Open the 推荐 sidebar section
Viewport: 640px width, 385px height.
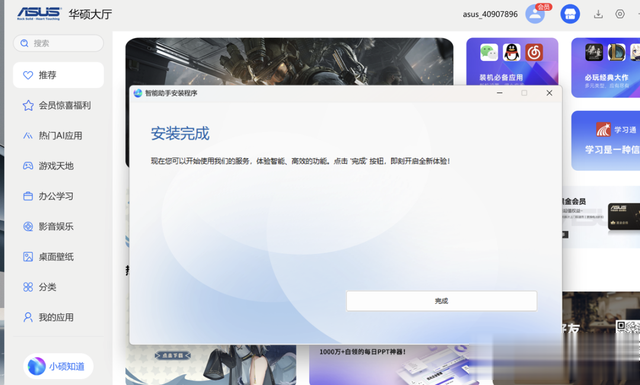tap(58, 75)
